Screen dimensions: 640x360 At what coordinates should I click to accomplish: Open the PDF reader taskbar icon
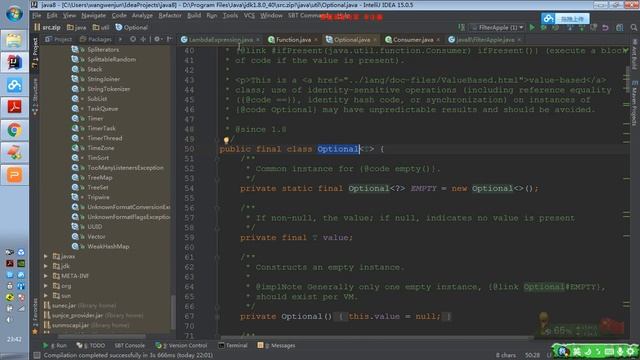tap(14, 107)
